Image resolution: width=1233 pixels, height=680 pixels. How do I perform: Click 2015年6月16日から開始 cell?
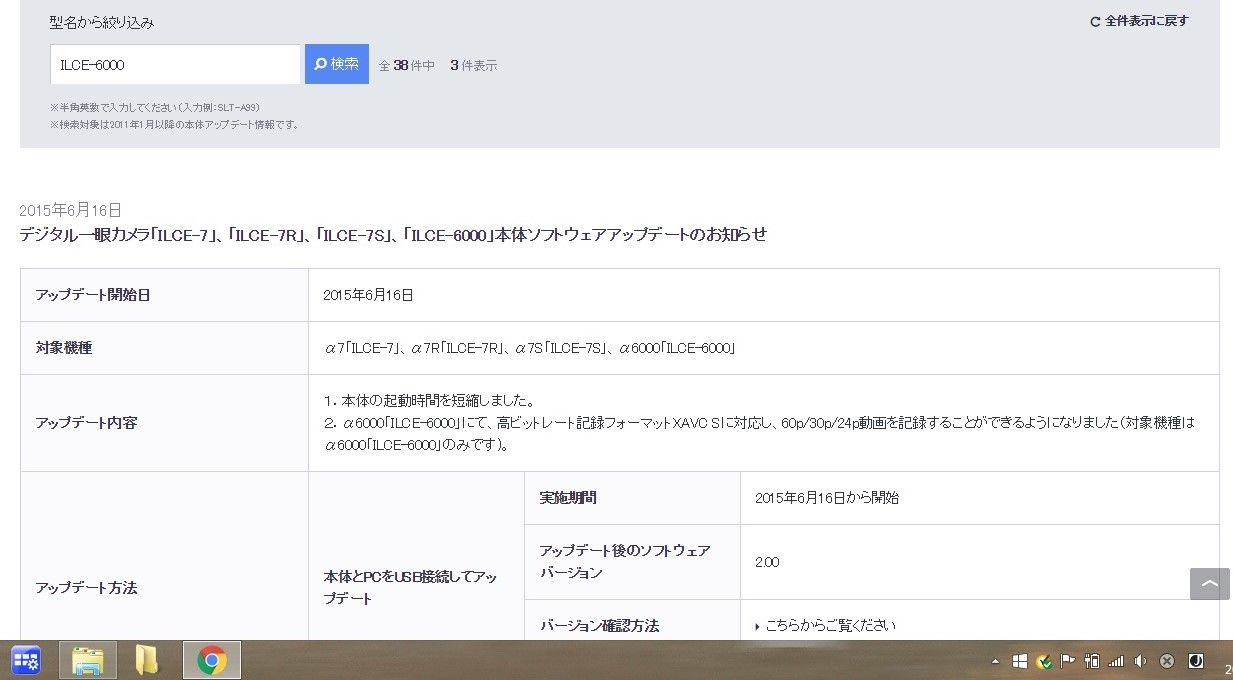click(x=827, y=498)
